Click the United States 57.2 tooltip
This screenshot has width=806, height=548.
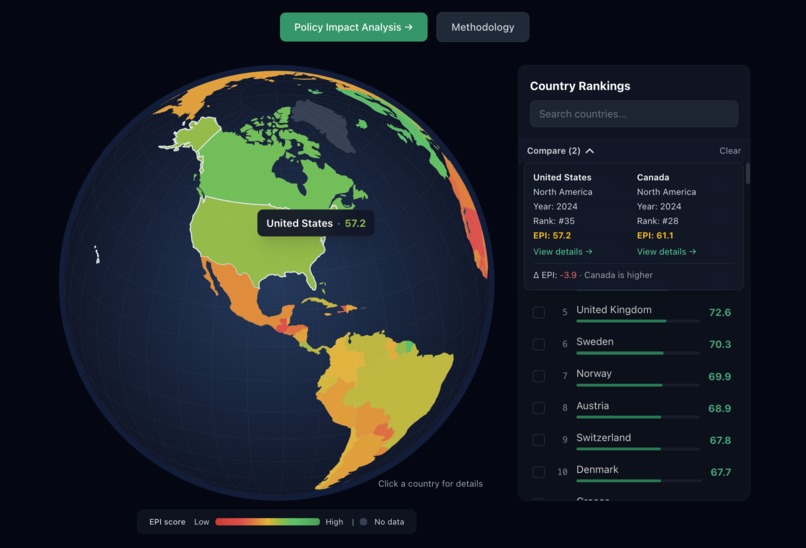(316, 223)
